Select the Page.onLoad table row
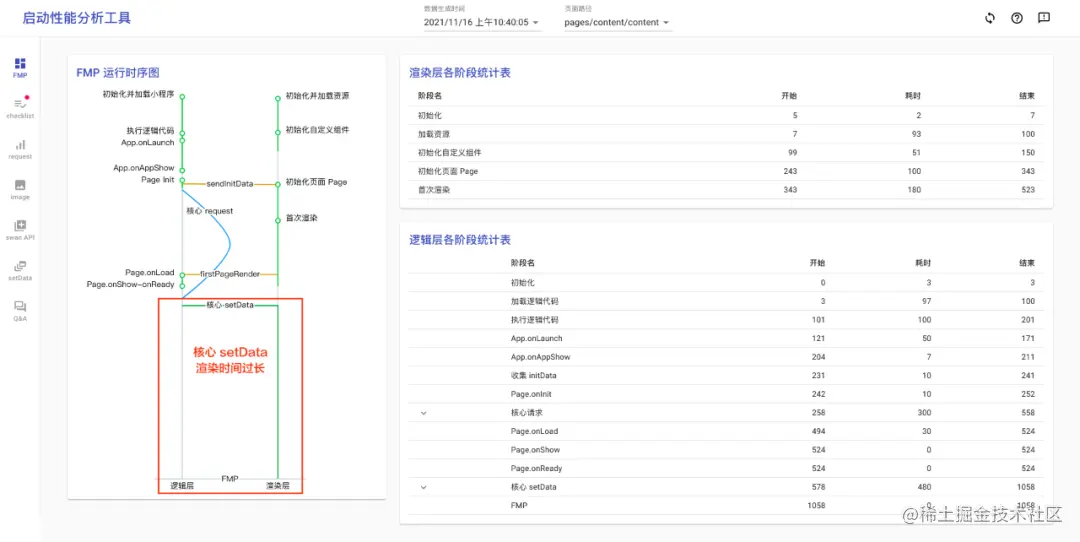The image size is (1080, 542). pyautogui.click(x=726, y=431)
